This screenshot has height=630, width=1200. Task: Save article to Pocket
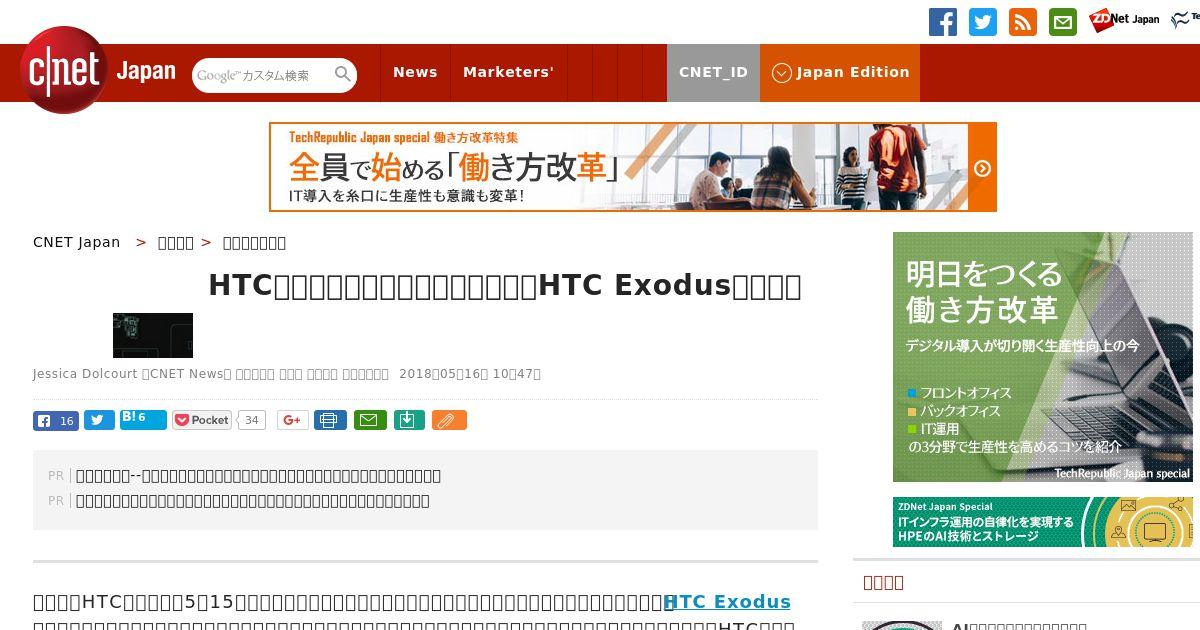tap(202, 420)
